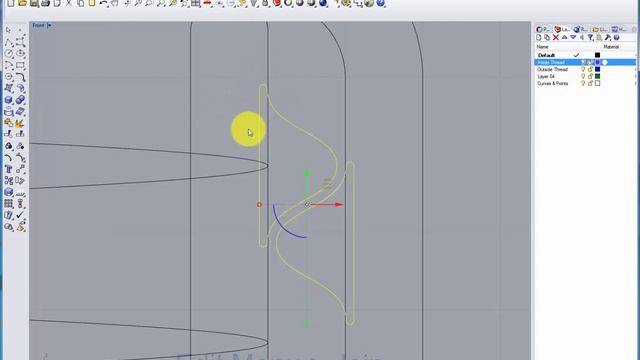
Task: Toggle the lock of Inside Thread layer
Action: (590, 62)
